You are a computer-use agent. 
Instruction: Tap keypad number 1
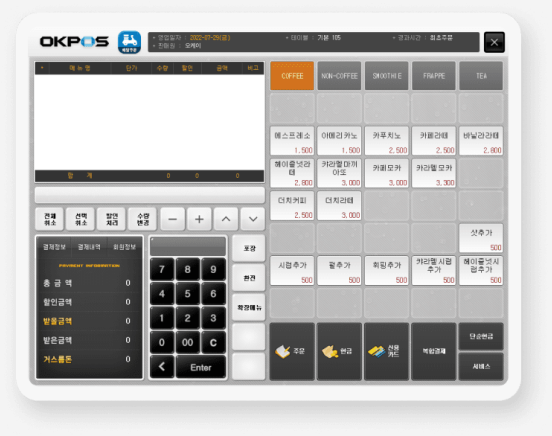(162, 318)
